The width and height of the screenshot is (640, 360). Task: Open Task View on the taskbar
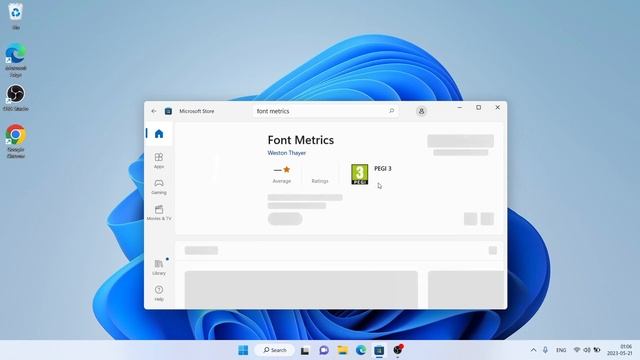pyautogui.click(x=305, y=350)
